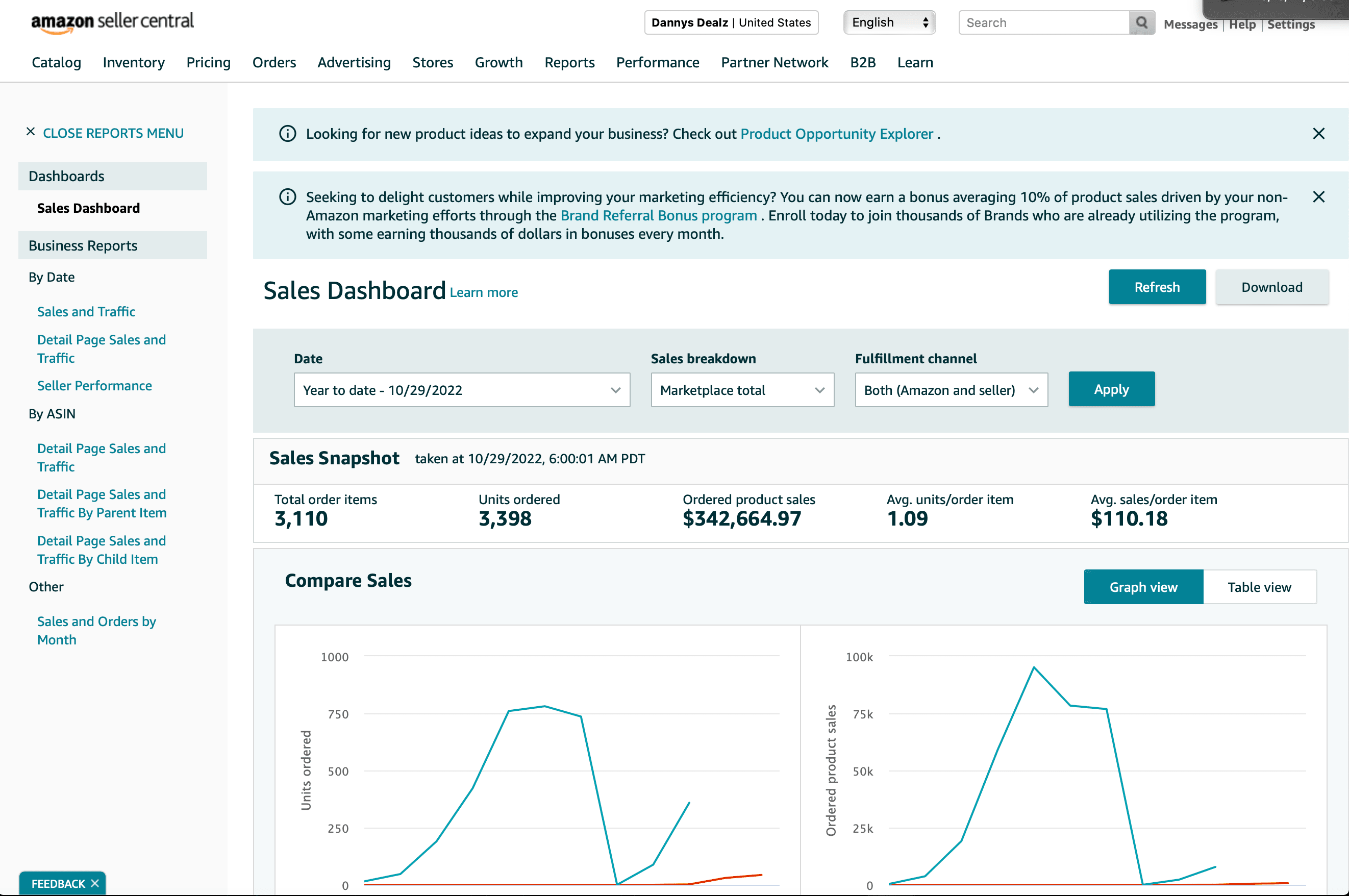Expand the Sales breakdown dropdown
This screenshot has width=1349, height=896.
[742, 390]
